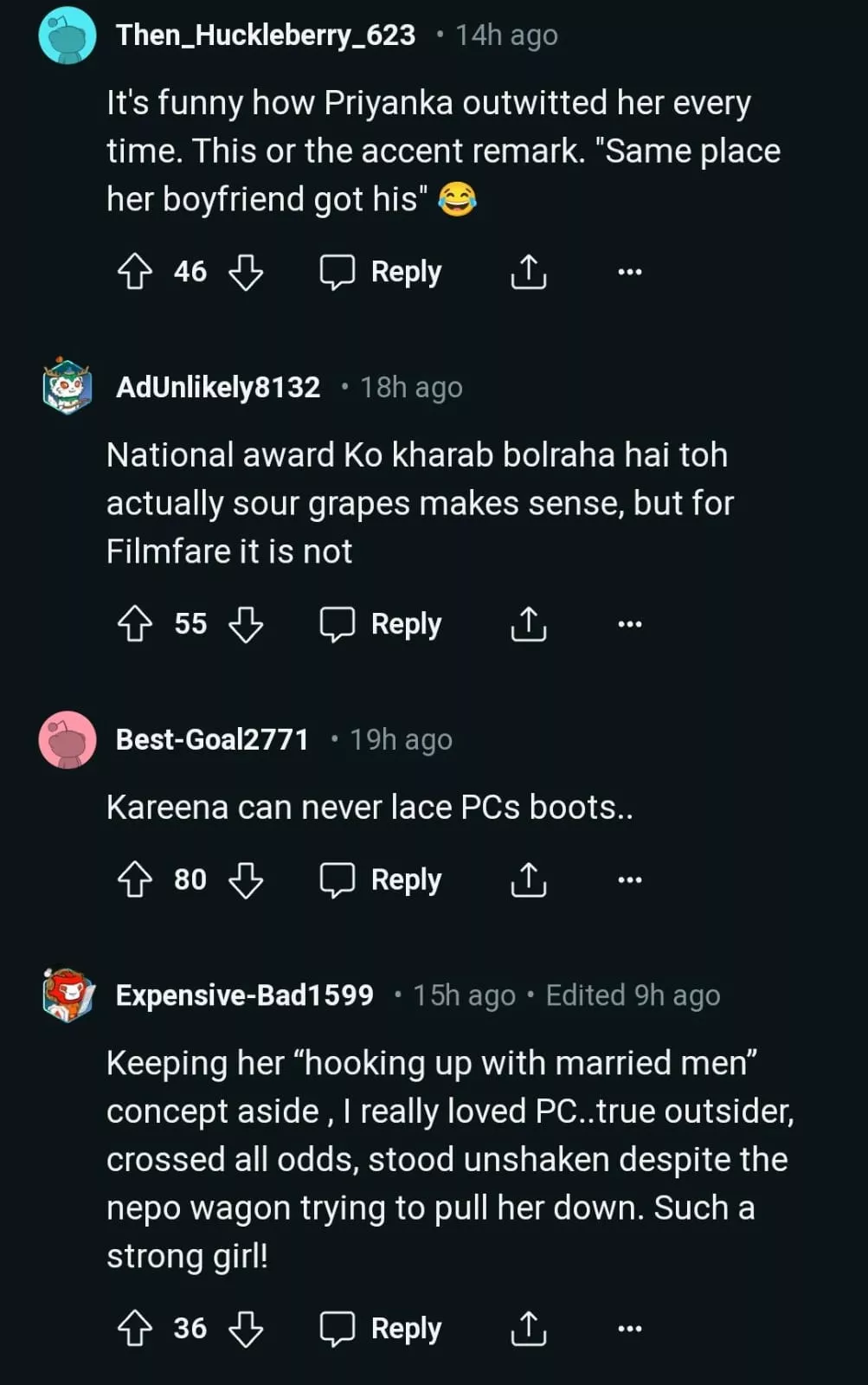Downvote AdUnlikely8132's sour grapes comment
The height and width of the screenshot is (1385, 868).
(246, 624)
